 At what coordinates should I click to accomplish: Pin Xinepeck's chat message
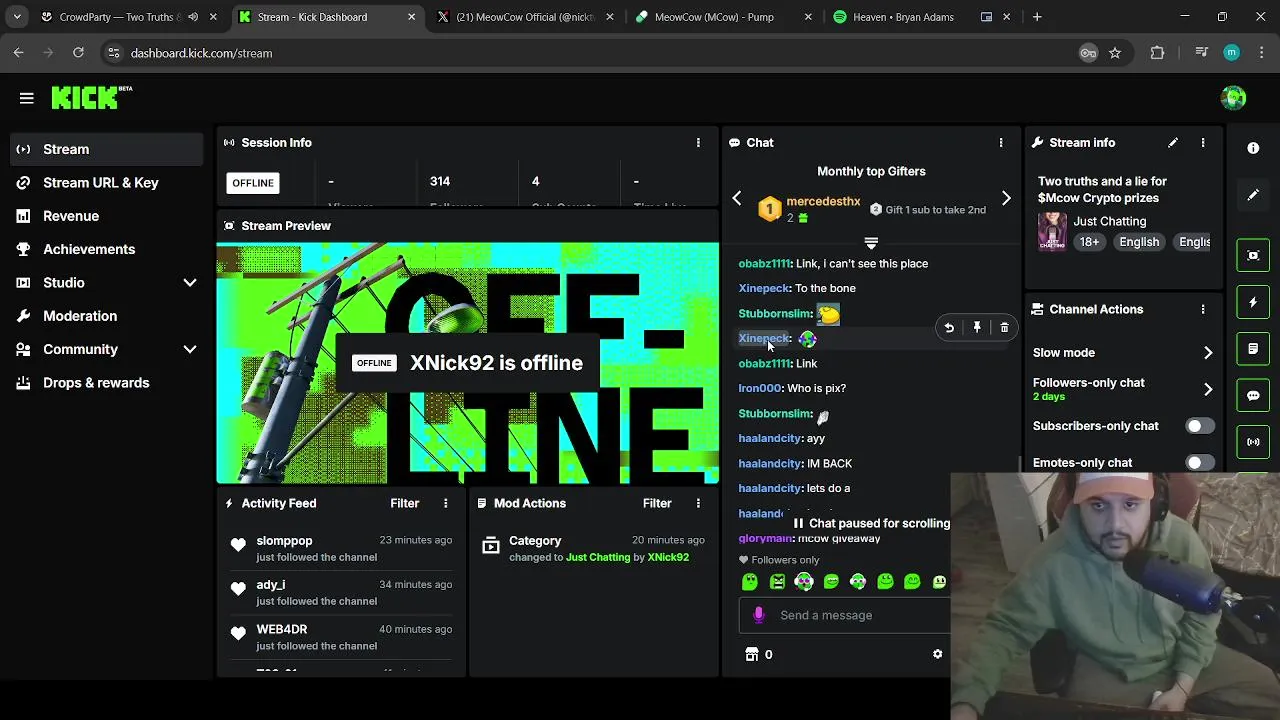point(977,327)
